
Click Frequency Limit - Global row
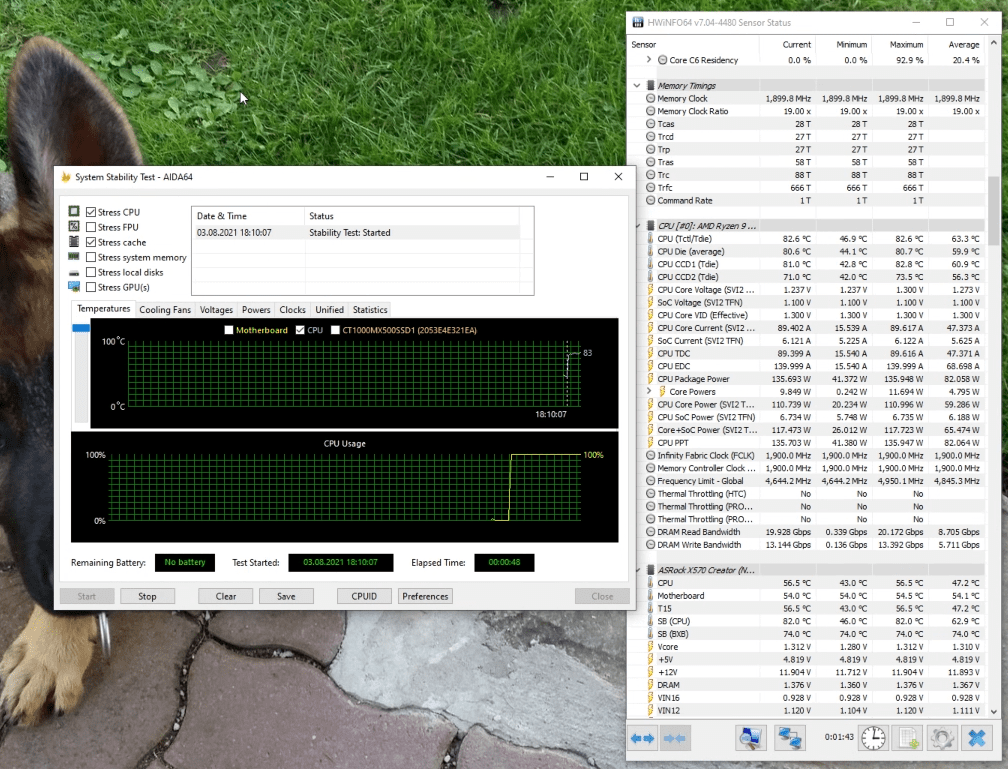[x=813, y=481]
